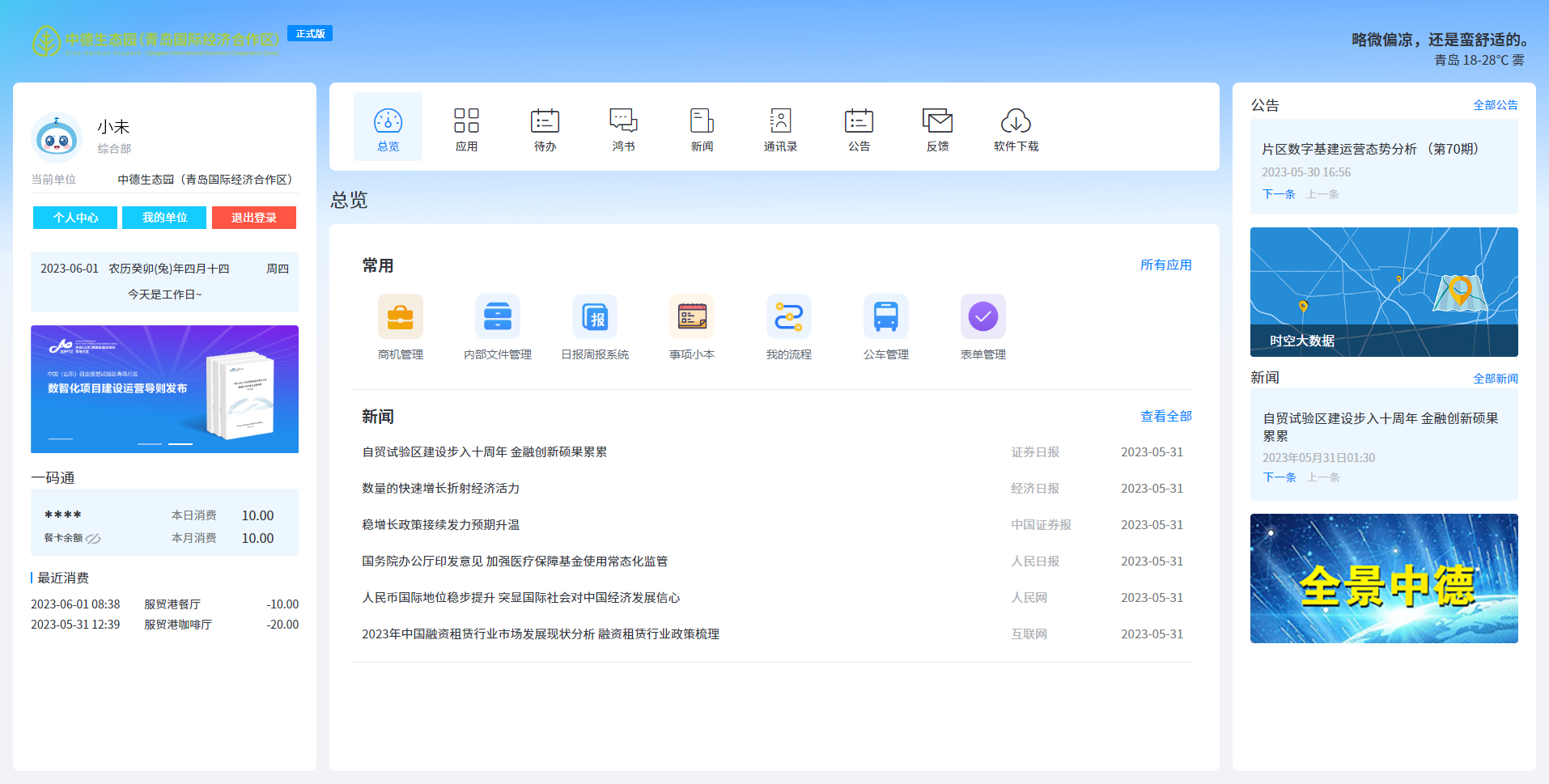Toggle meal card balance visibility eye
The image size is (1549, 784).
[x=94, y=538]
